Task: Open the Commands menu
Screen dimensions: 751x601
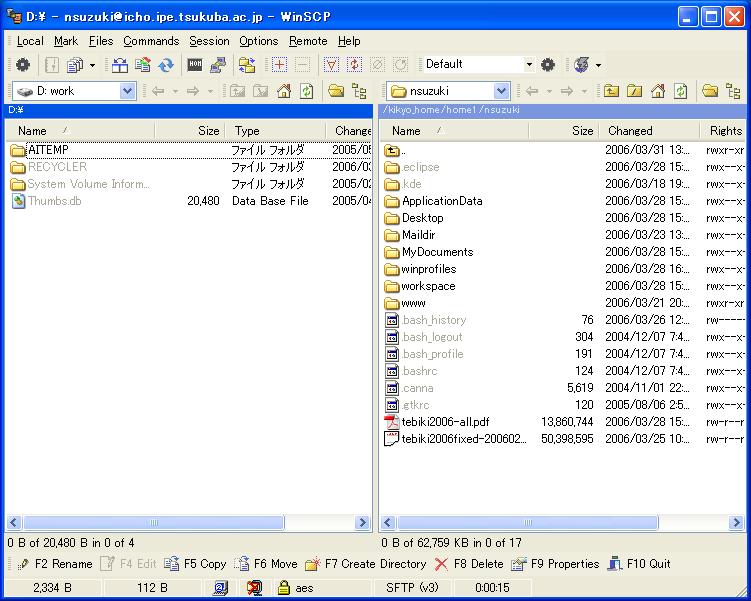Action: [x=151, y=41]
